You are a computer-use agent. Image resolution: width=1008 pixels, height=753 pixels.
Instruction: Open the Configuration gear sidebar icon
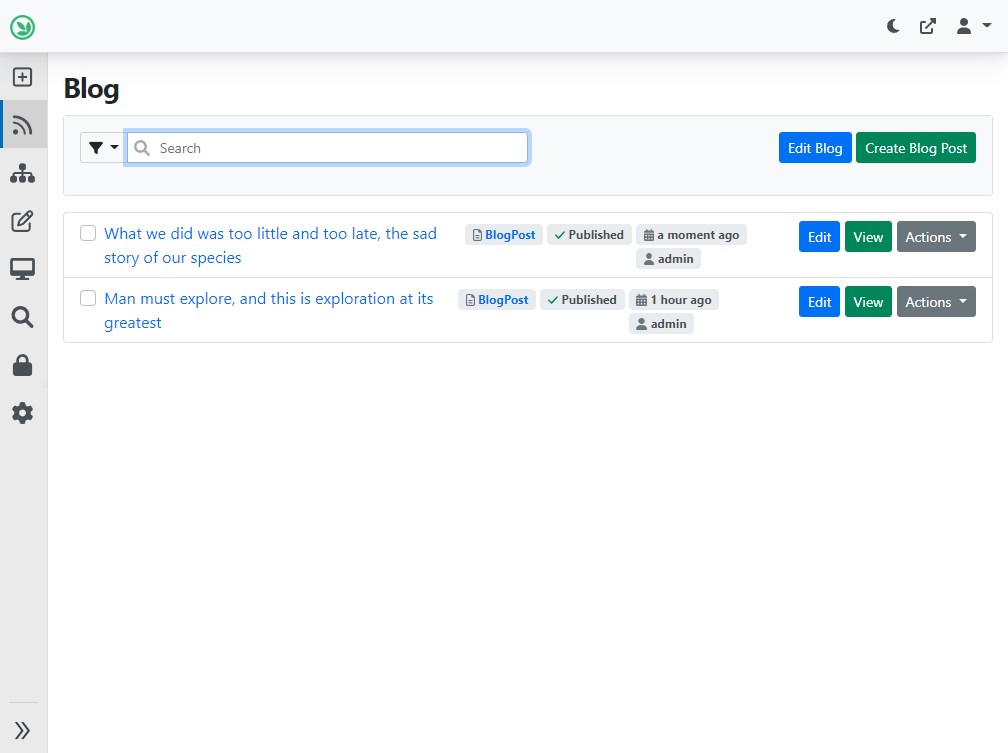tap(22, 413)
